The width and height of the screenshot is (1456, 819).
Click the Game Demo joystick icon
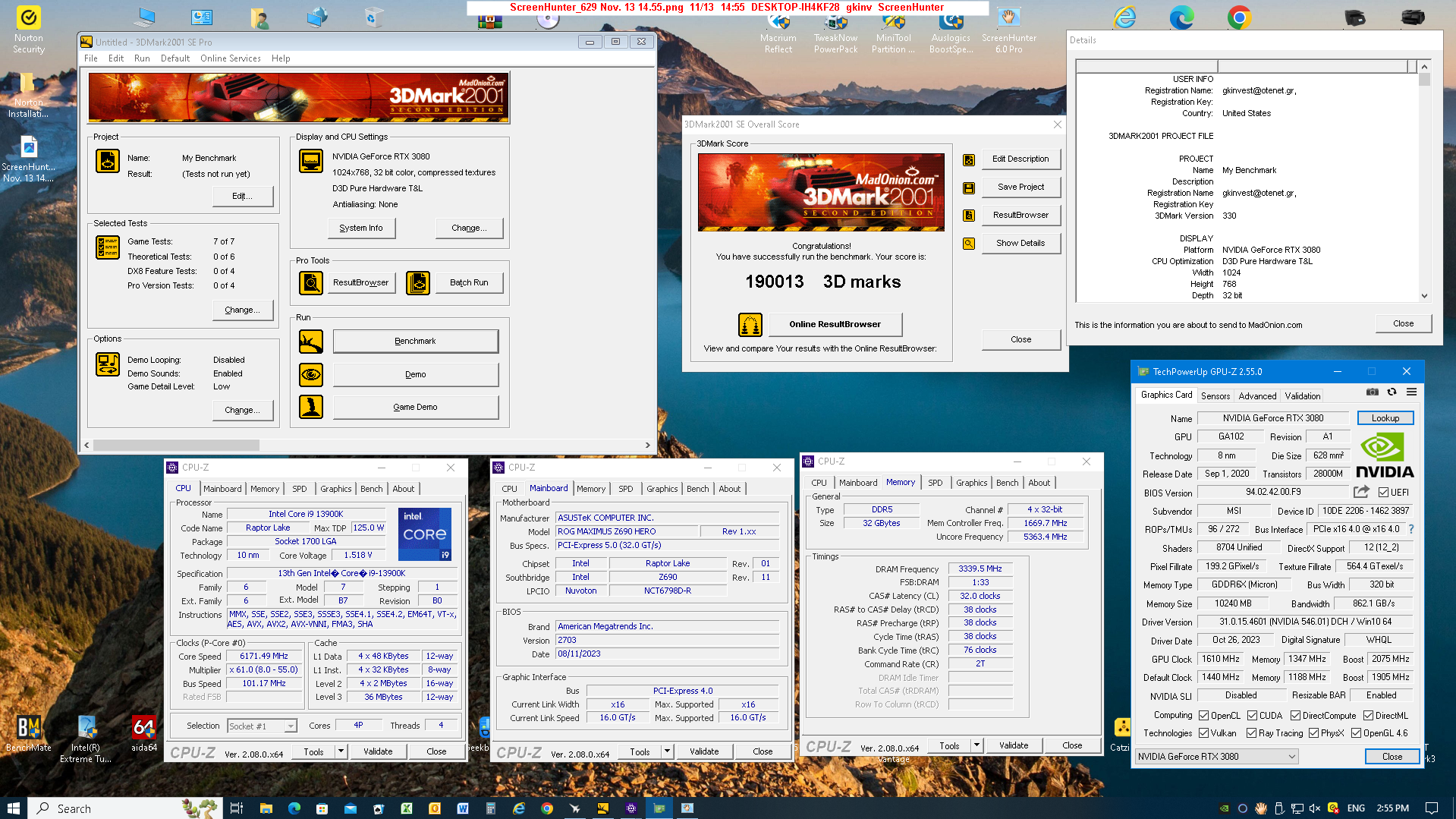tap(311, 407)
